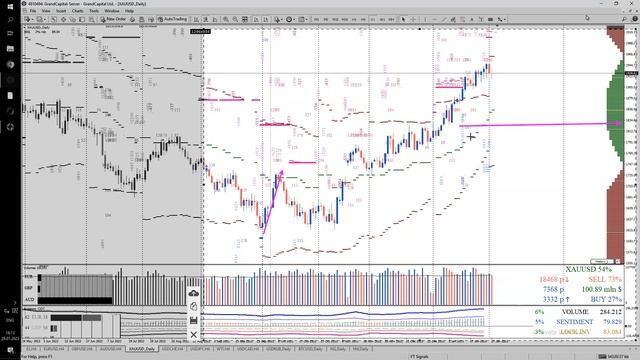This screenshot has height=360, width=640.
Task: Click the New Order button
Action: coord(113,19)
